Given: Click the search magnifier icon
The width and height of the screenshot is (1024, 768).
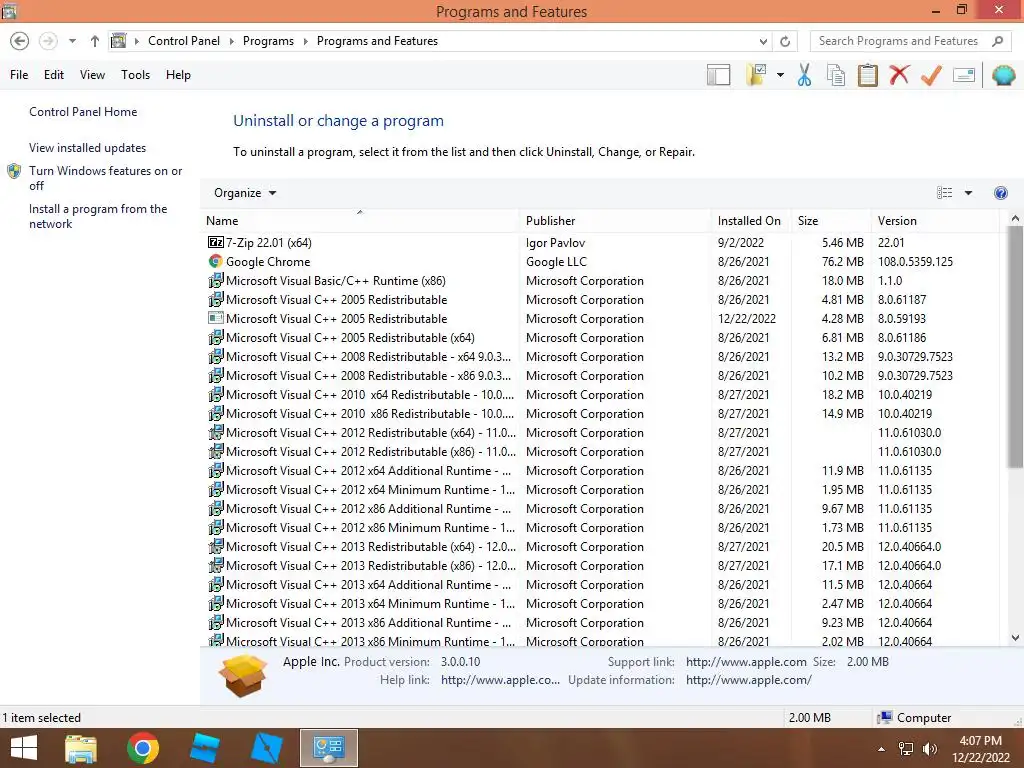Looking at the screenshot, I should coord(997,41).
